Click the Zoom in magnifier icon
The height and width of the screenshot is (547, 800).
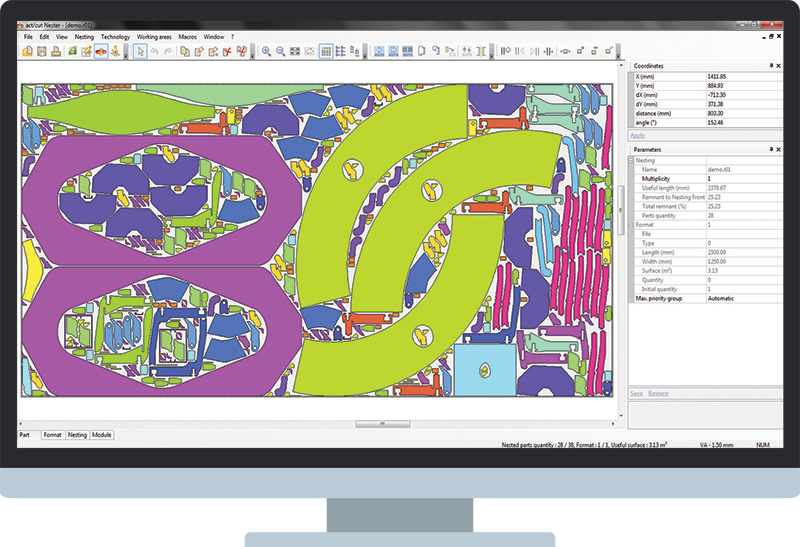[266, 51]
